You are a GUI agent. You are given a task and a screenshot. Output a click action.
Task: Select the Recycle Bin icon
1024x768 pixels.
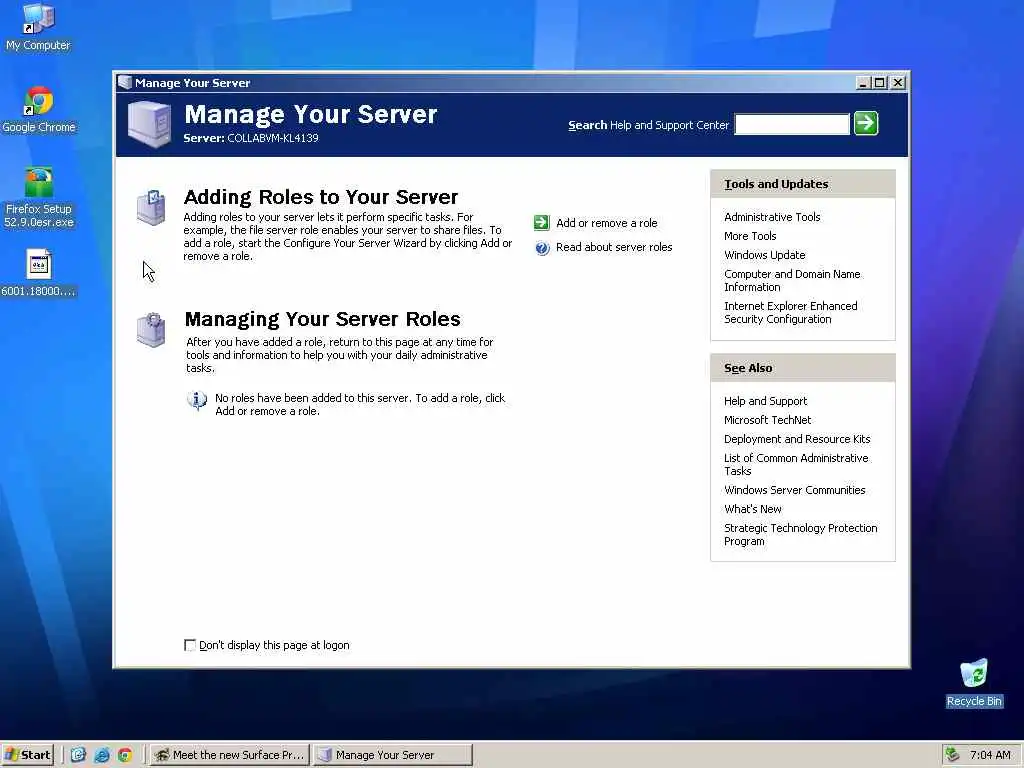click(x=974, y=683)
